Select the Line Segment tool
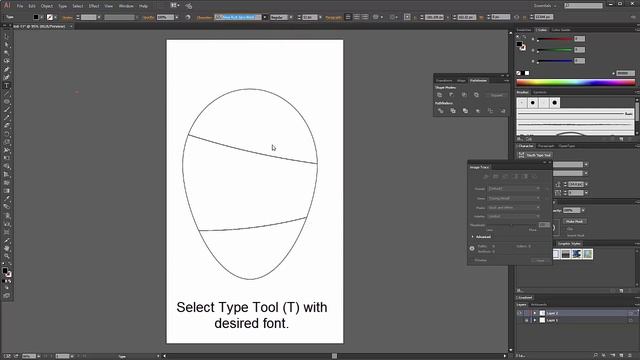 pos(7,94)
